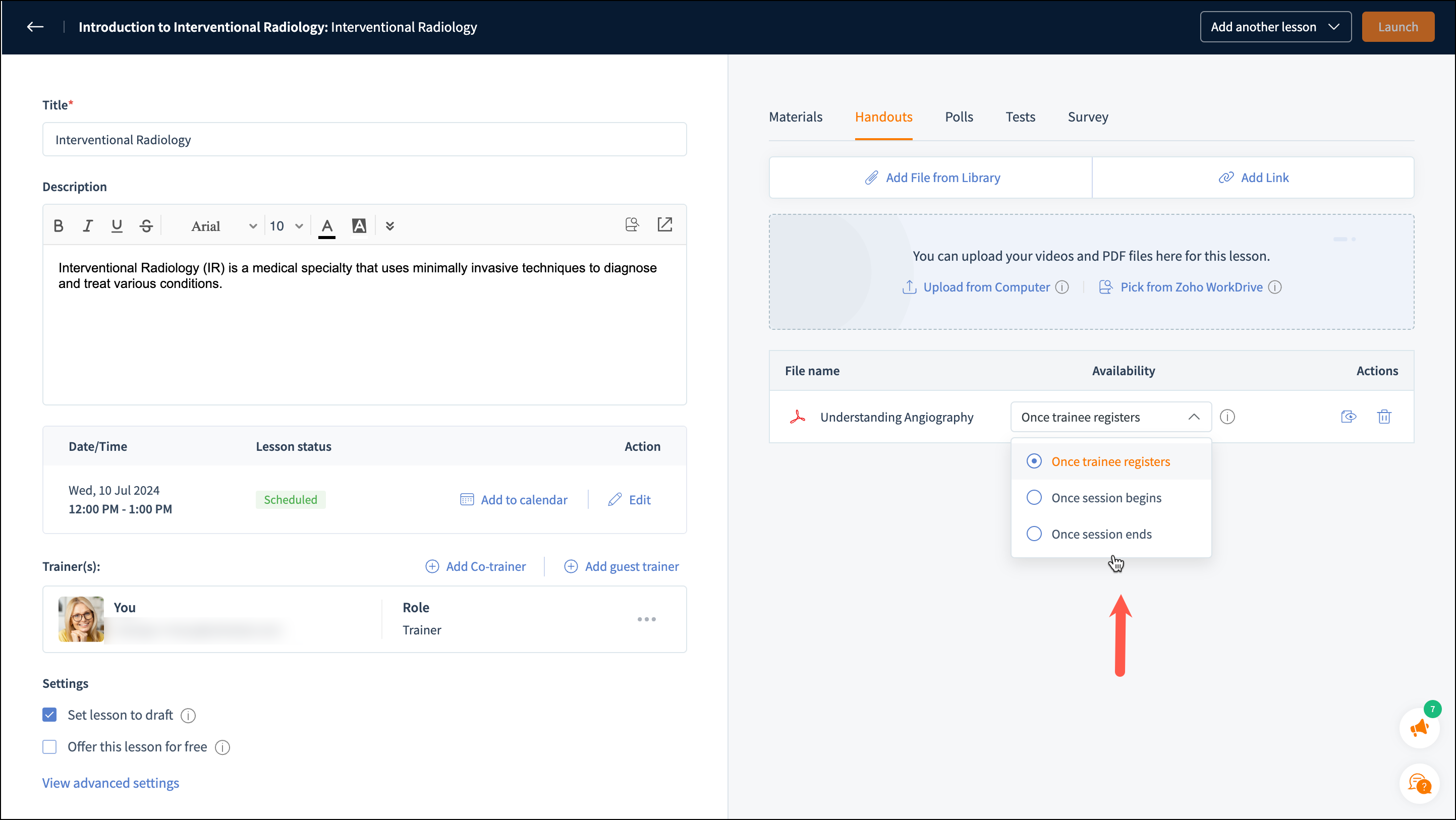Click the orange Launch button
Screen dimensions: 1456x820
click(x=1397, y=27)
